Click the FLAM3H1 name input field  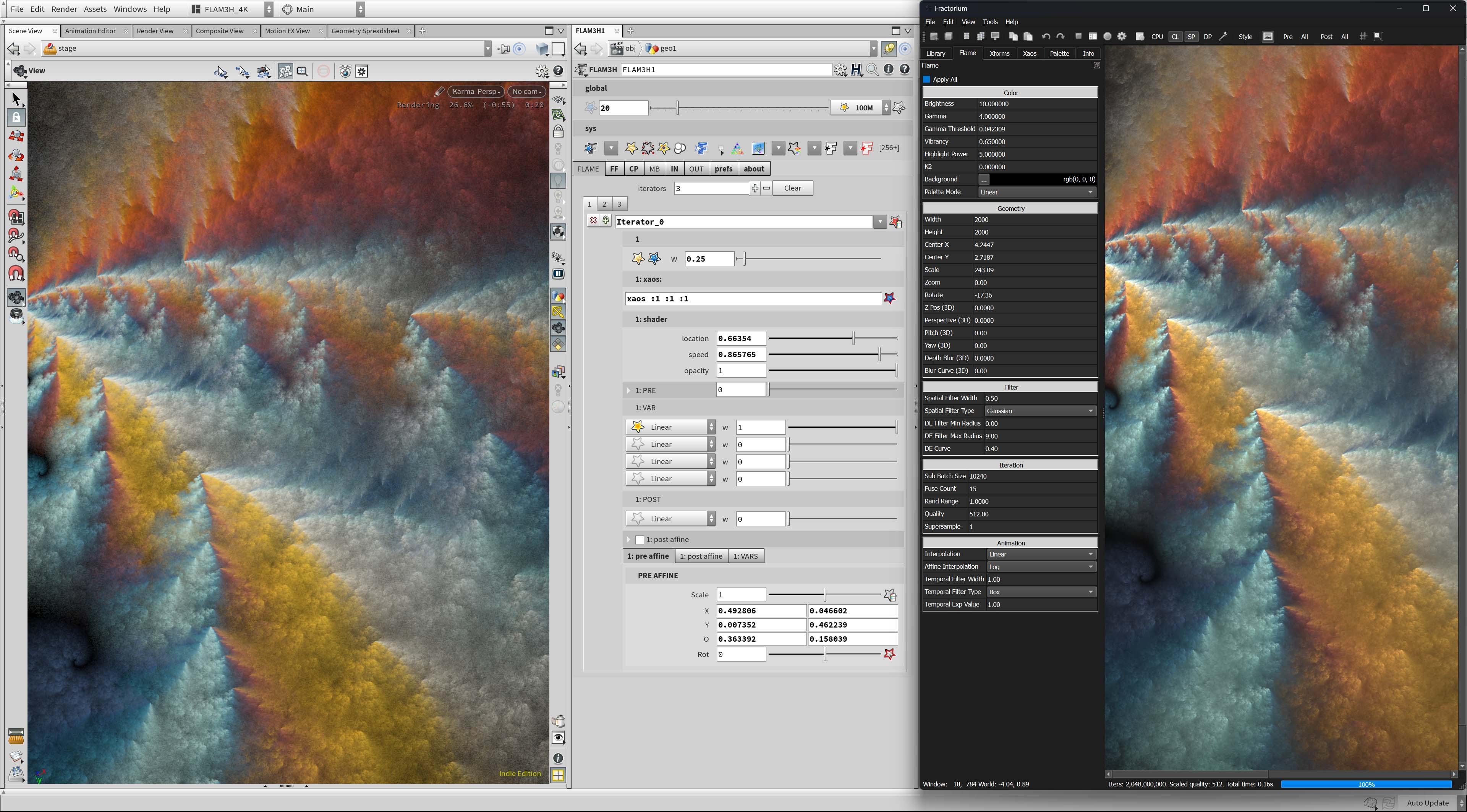tap(726, 70)
